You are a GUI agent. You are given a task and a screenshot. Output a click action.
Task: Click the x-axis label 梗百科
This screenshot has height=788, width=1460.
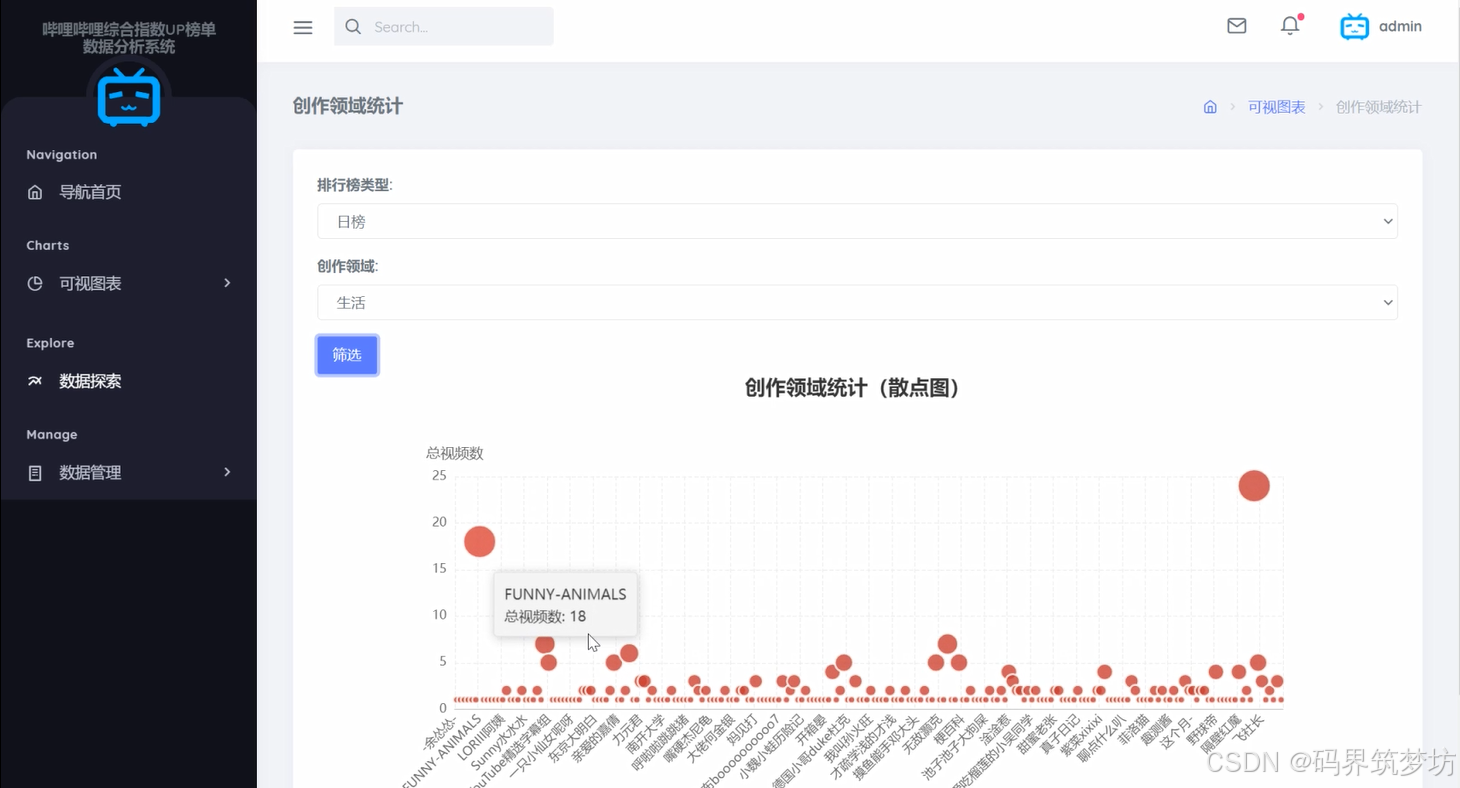[x=947, y=730]
